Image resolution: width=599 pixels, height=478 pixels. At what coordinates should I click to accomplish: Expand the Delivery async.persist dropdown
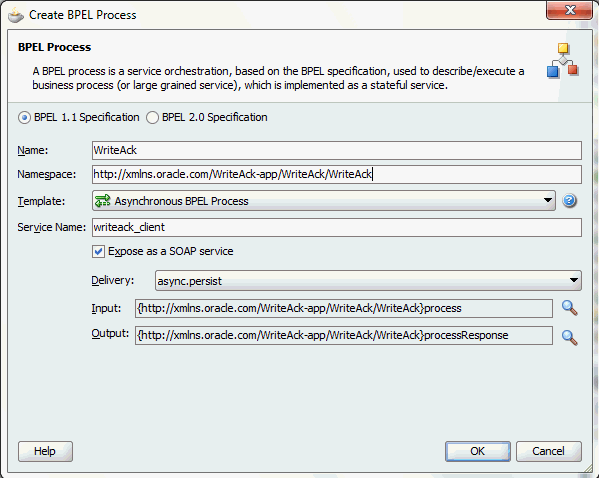click(573, 280)
